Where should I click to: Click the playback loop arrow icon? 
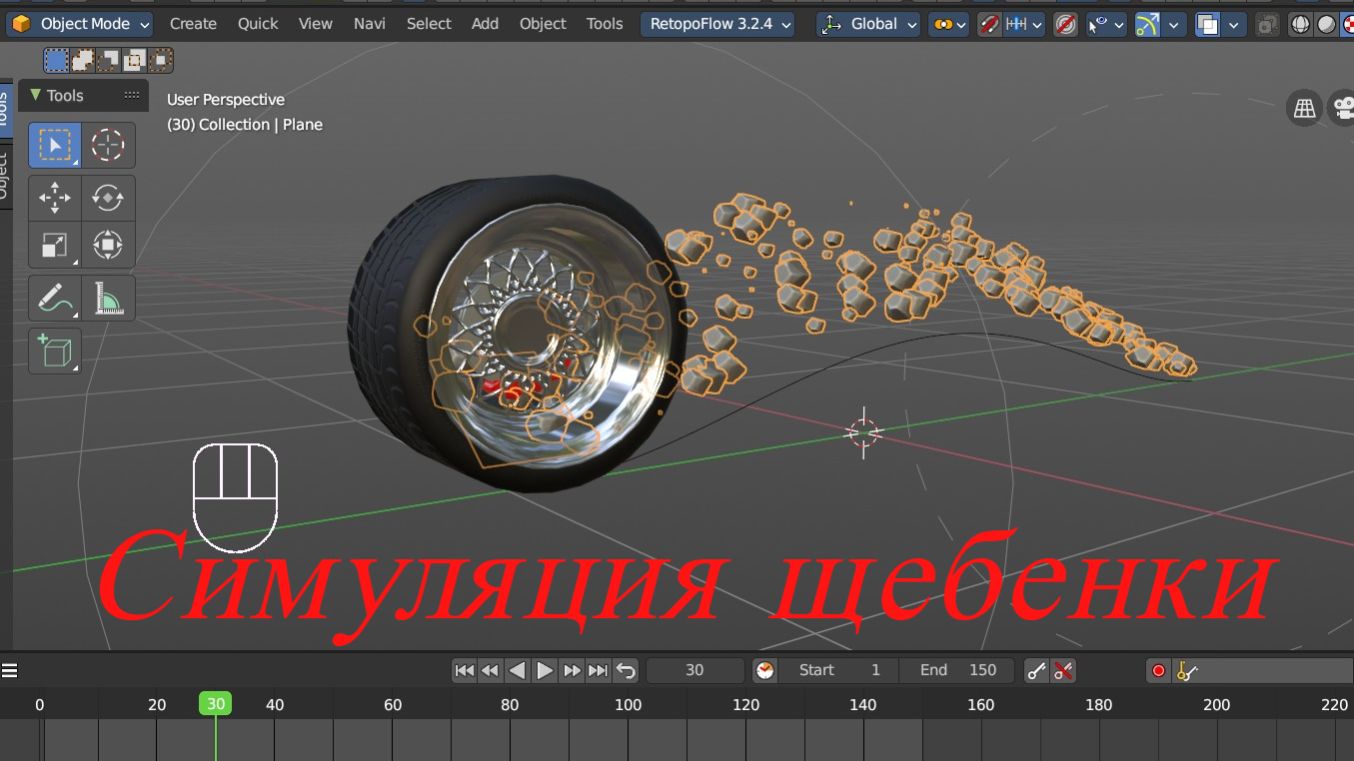(x=626, y=670)
